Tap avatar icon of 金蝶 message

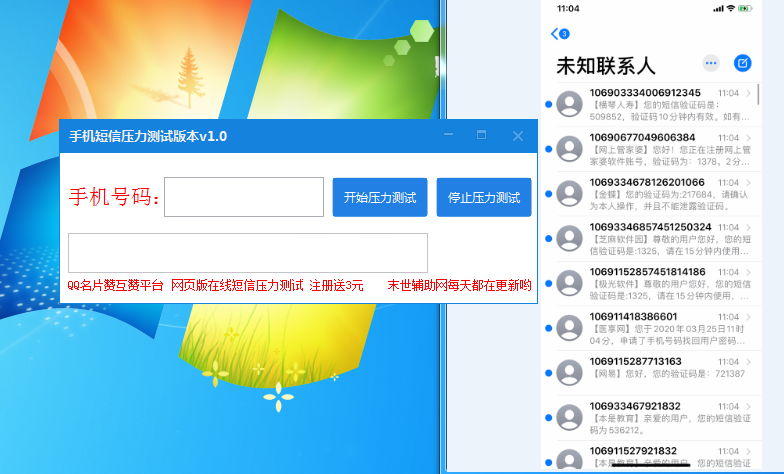click(570, 194)
